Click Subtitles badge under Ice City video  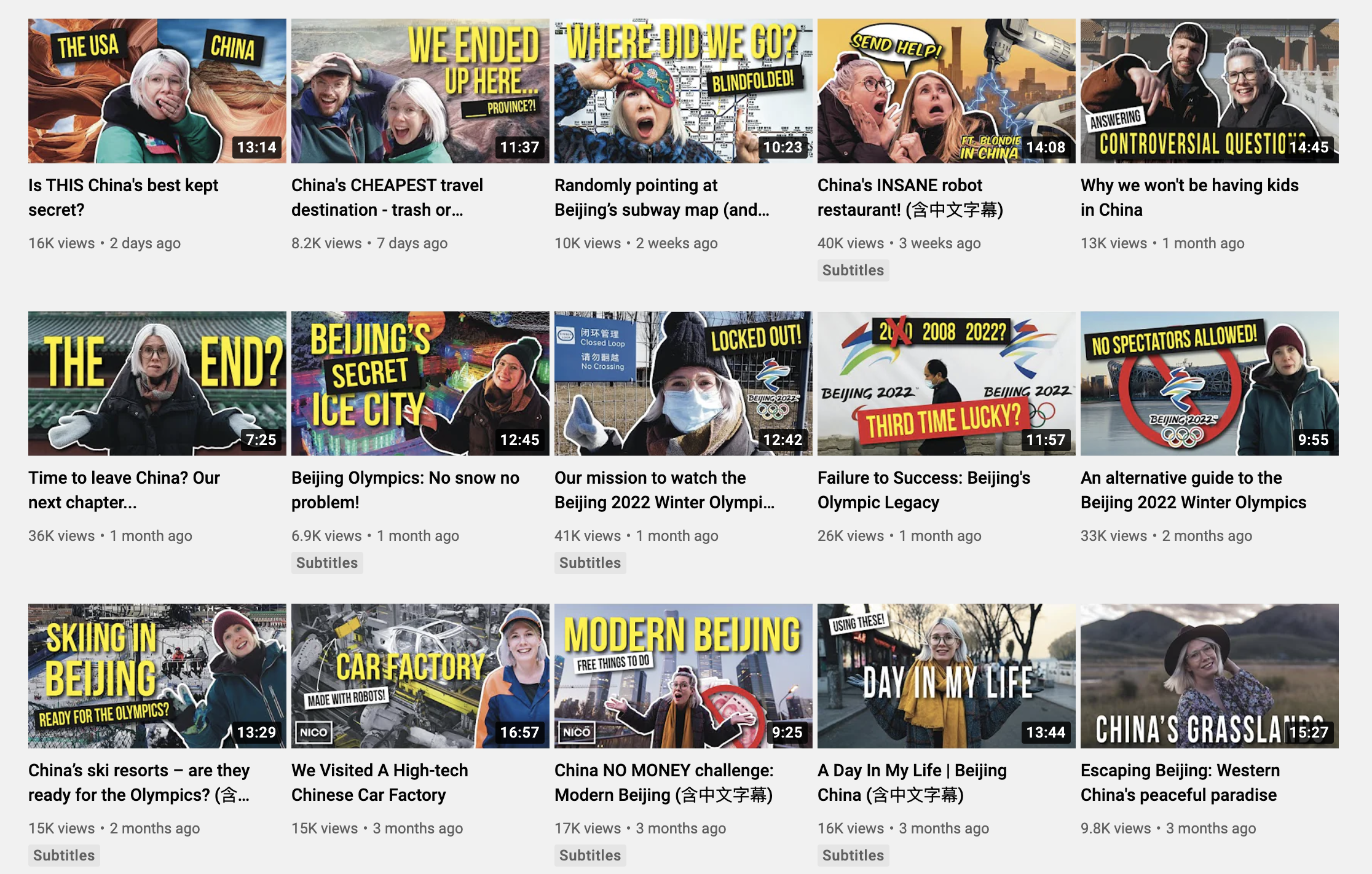326,563
